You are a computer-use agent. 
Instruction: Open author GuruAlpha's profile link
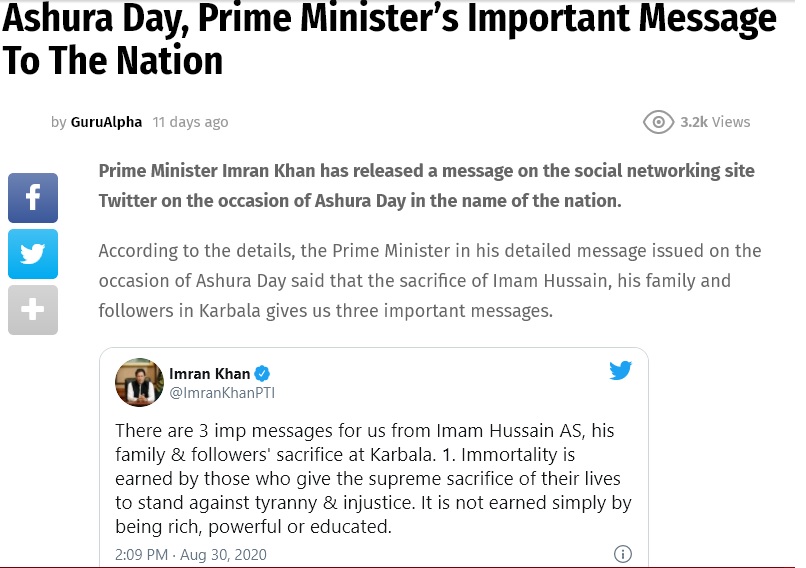(x=106, y=122)
